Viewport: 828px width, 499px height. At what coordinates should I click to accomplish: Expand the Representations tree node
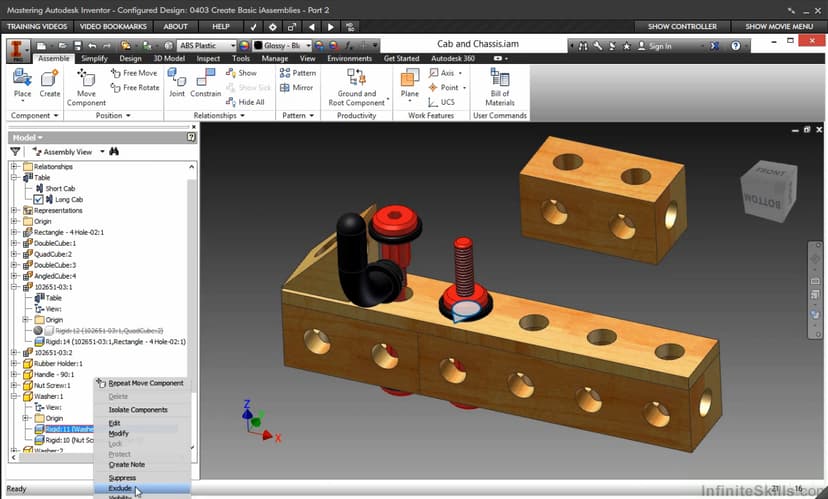tap(14, 210)
